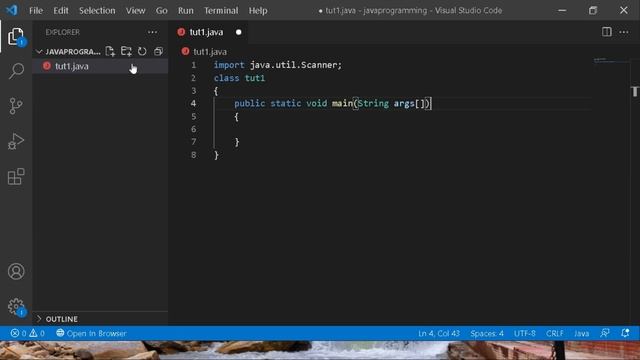Open the Selection menu
Image resolution: width=640 pixels, height=360 pixels.
click(x=97, y=11)
